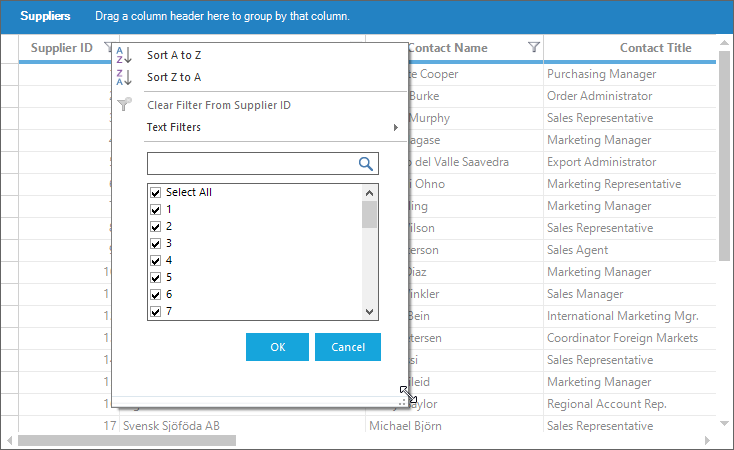Select the Regional Account Rep. cell

[630, 404]
